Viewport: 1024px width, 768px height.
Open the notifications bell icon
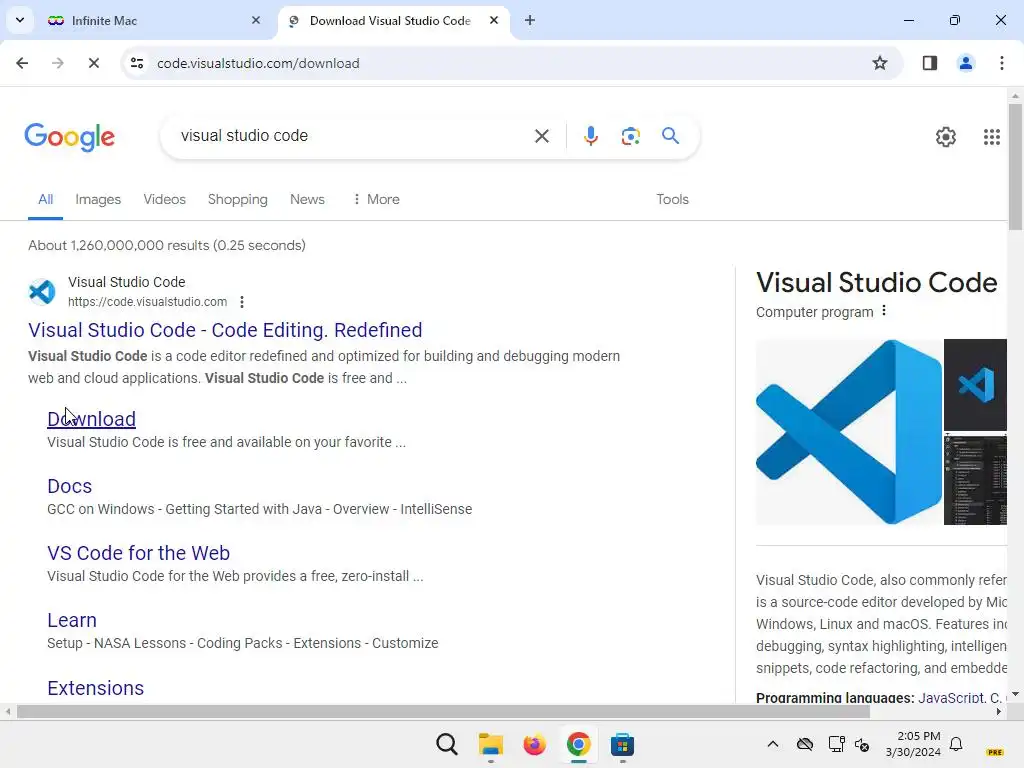(x=956, y=744)
